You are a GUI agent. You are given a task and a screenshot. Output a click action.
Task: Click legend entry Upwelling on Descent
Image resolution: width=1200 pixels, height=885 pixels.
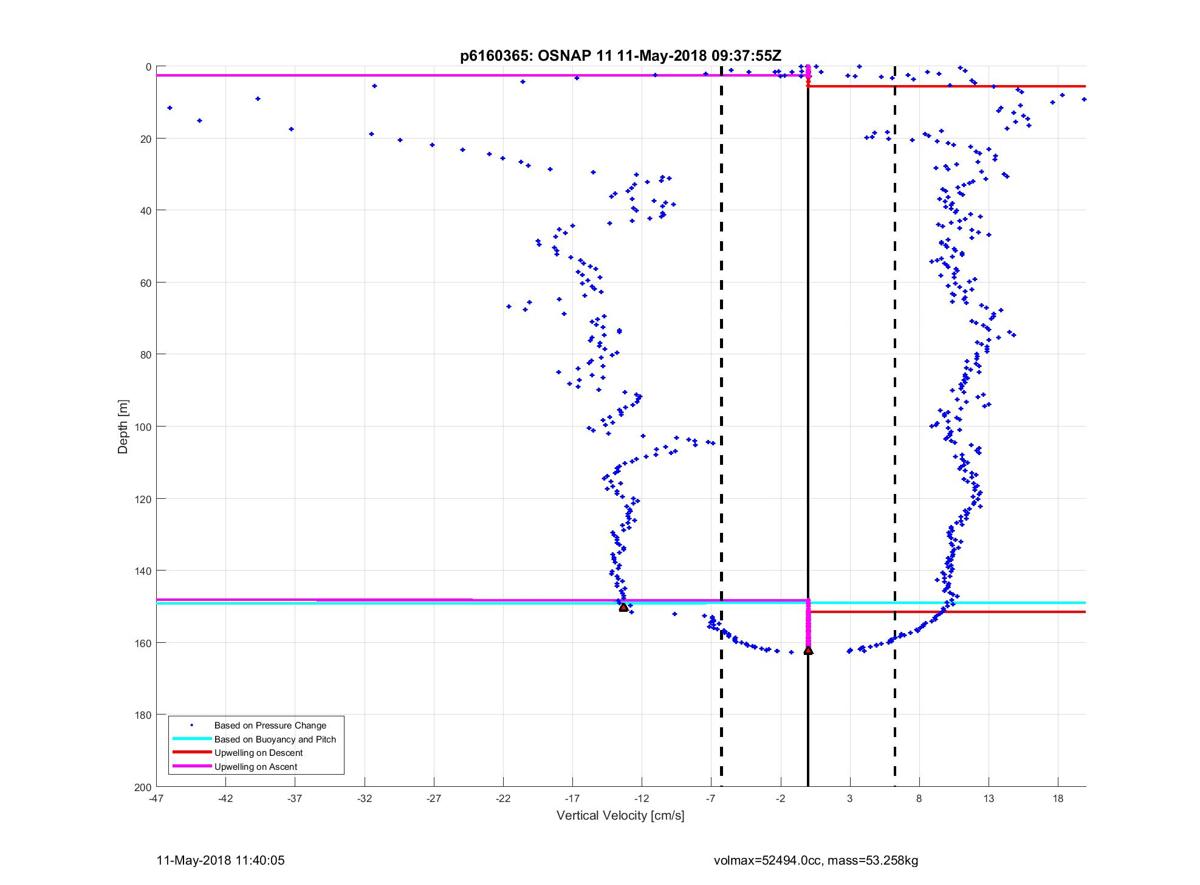pos(258,753)
